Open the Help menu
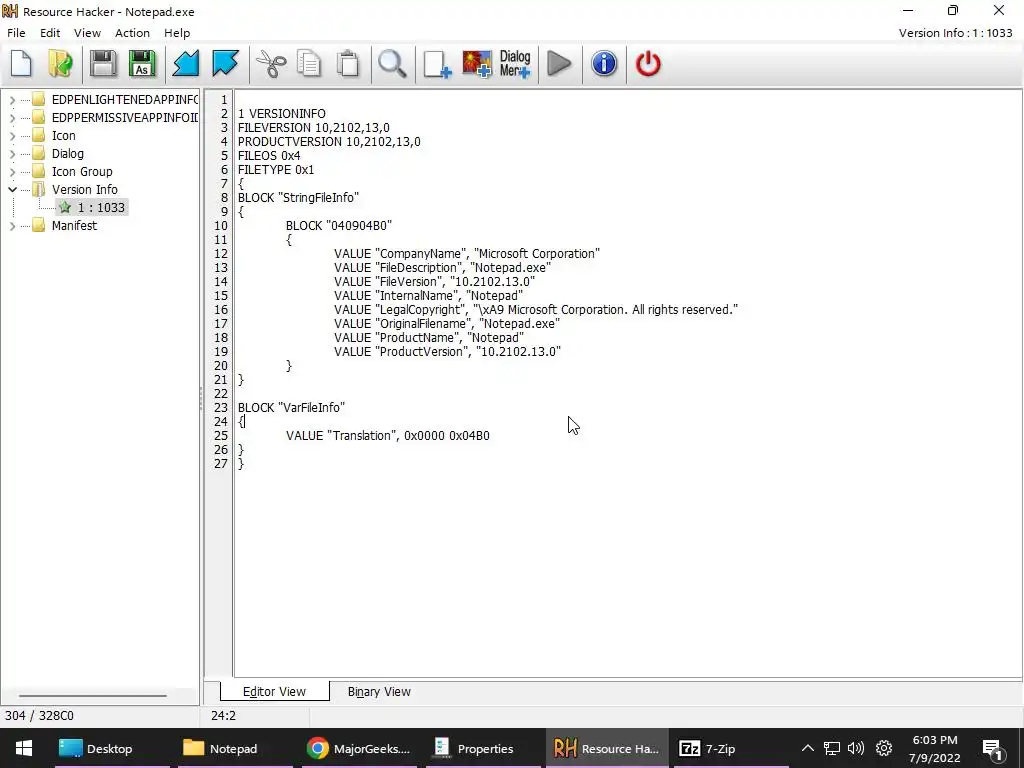This screenshot has height=768, width=1024. pos(176,33)
